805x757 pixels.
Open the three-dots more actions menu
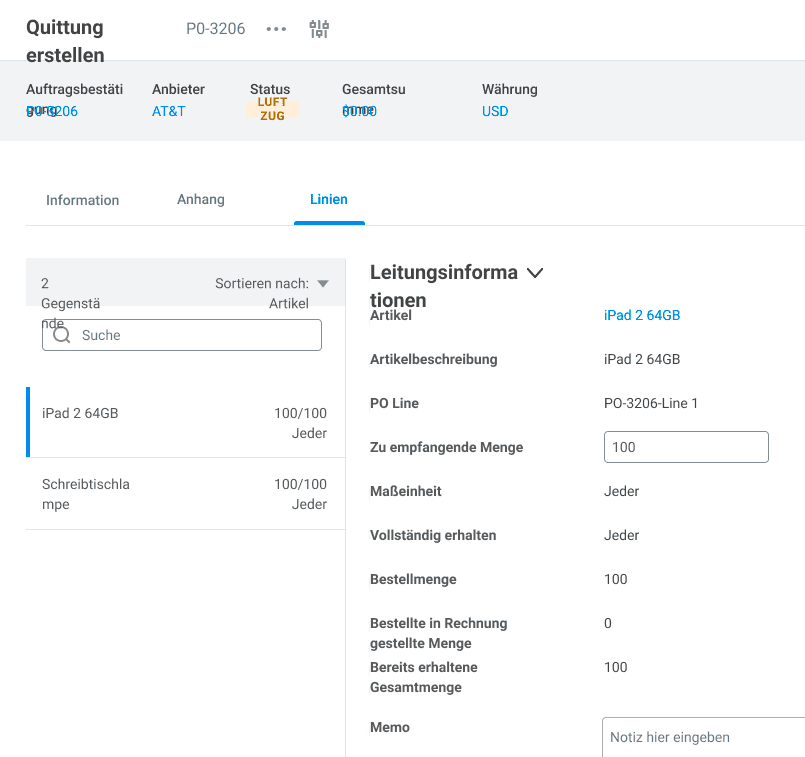[276, 29]
